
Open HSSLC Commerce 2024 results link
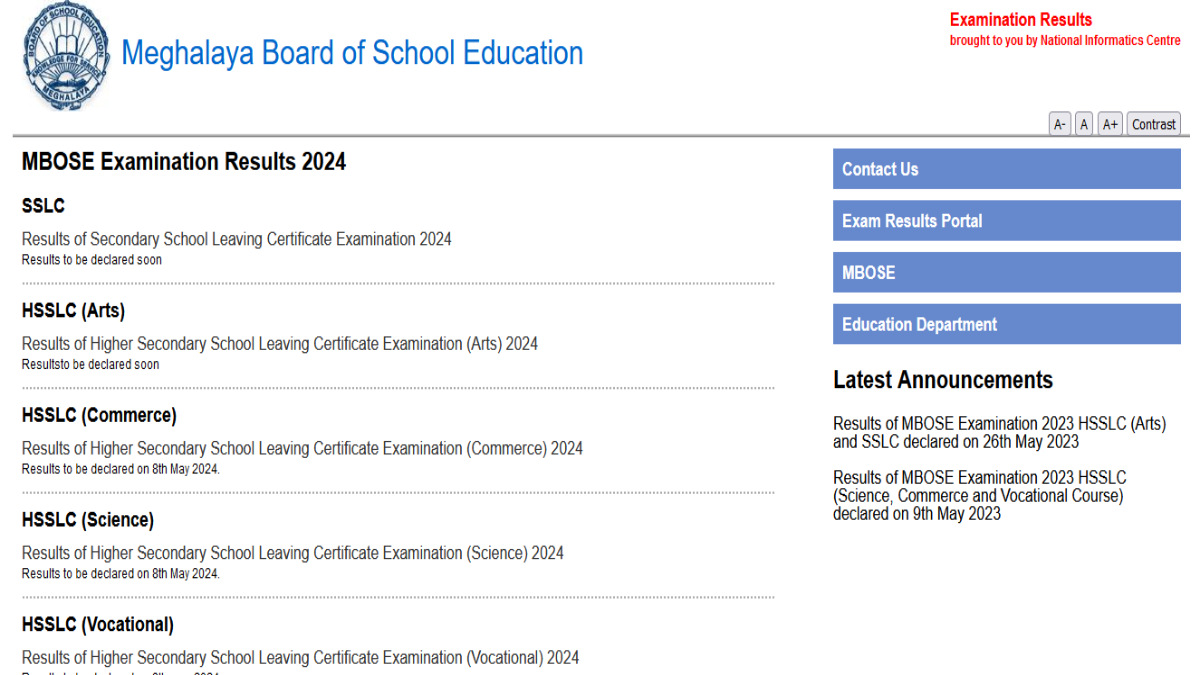click(x=302, y=448)
